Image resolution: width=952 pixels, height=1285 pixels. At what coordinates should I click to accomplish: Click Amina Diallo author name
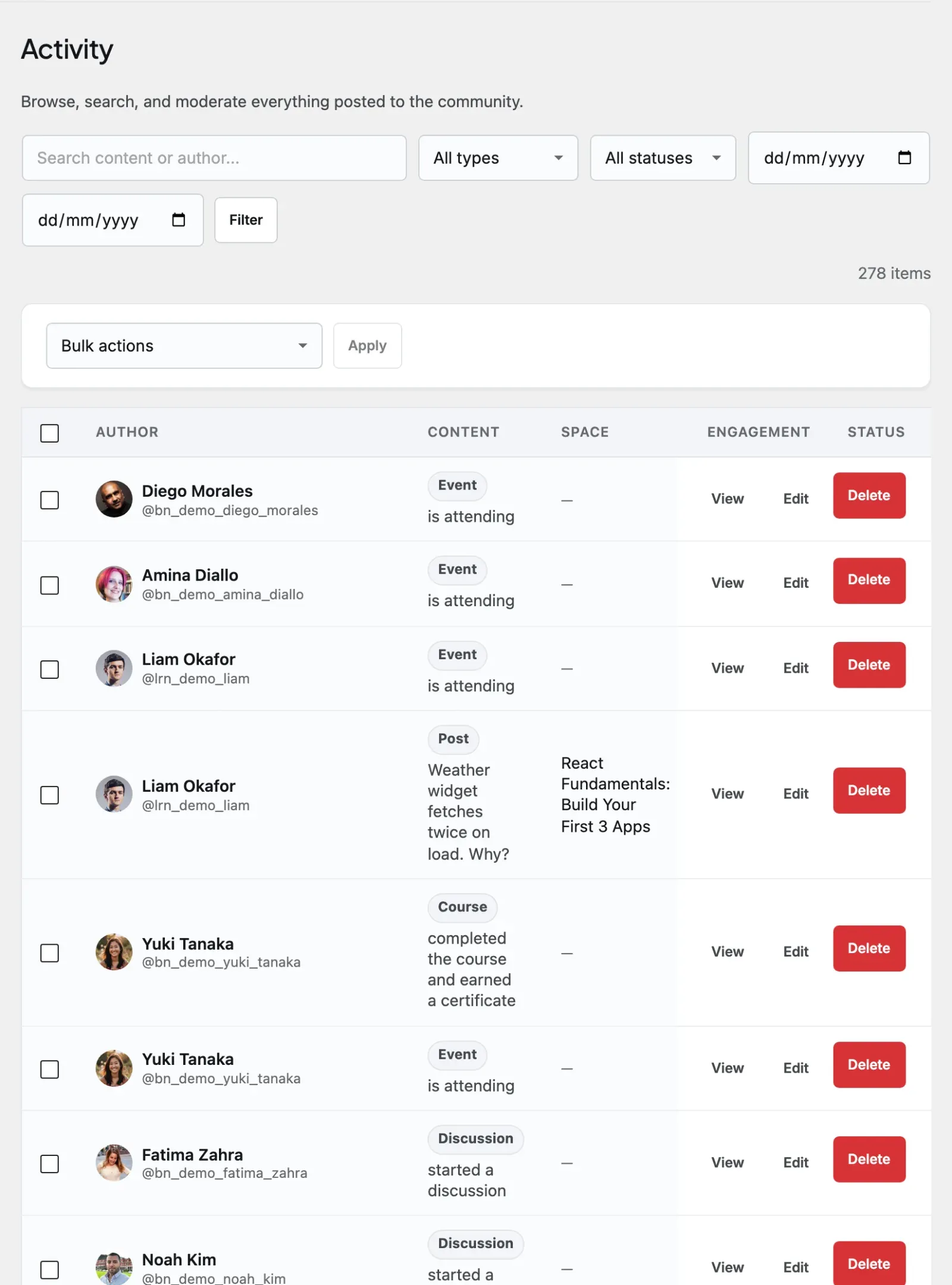point(190,575)
